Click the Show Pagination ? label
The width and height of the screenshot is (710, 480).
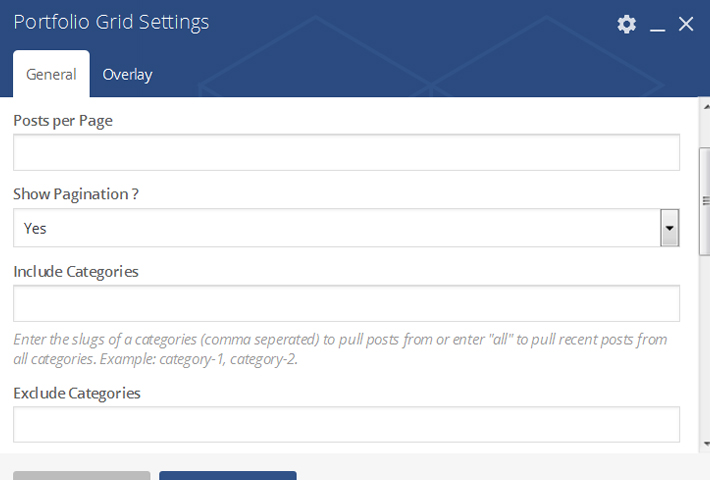tap(76, 194)
